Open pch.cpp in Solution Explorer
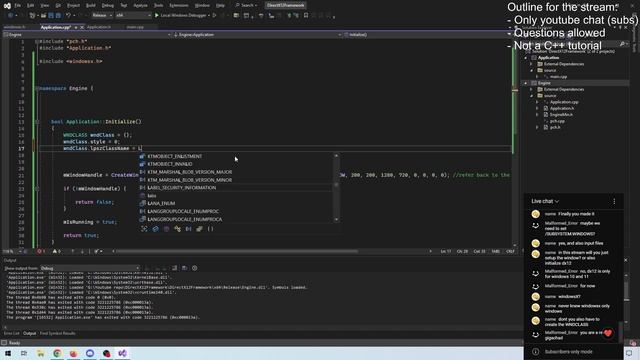 pos(557,121)
